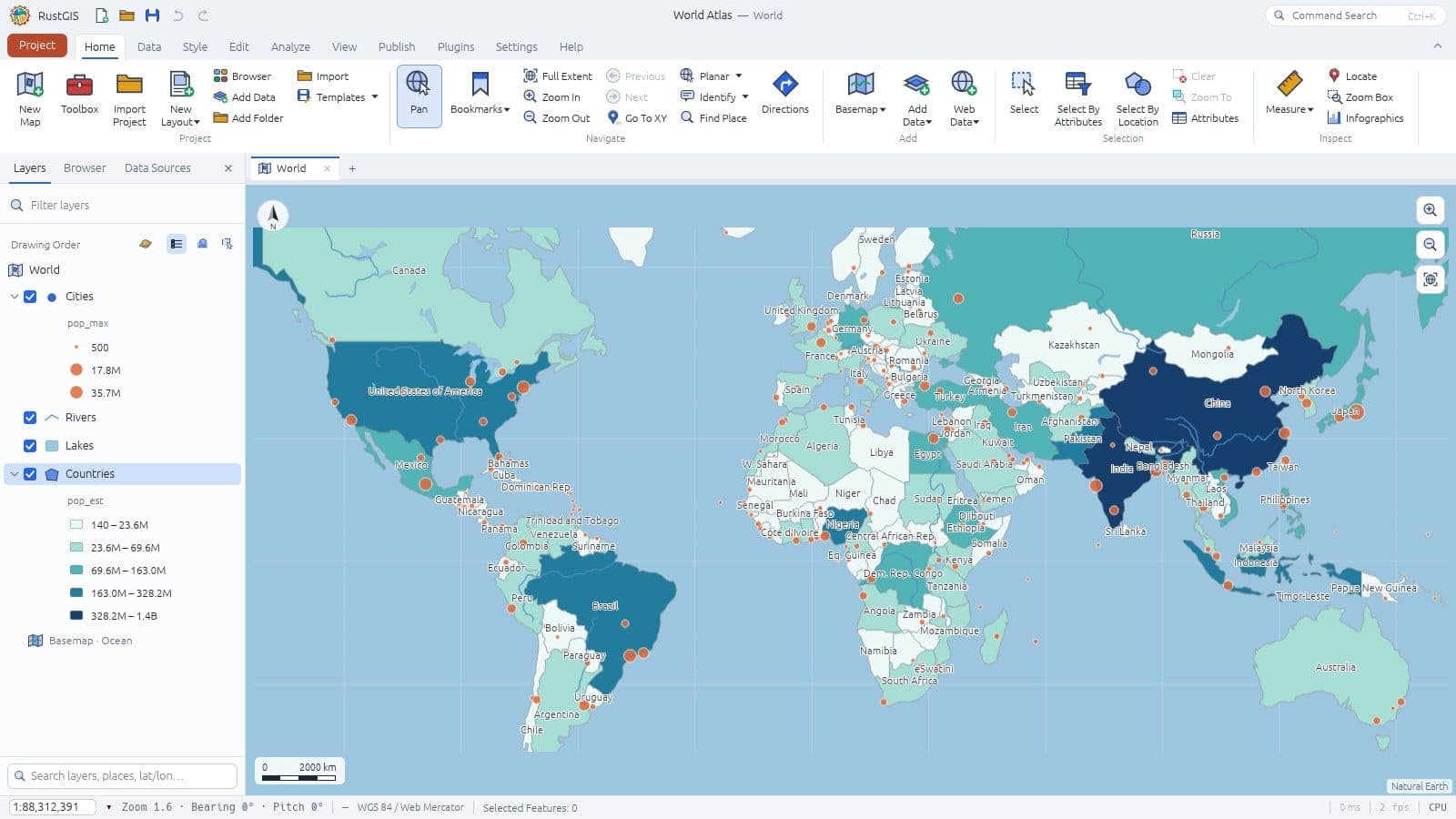Open Browser from ribbon
1456x819 pixels.
coord(242,76)
